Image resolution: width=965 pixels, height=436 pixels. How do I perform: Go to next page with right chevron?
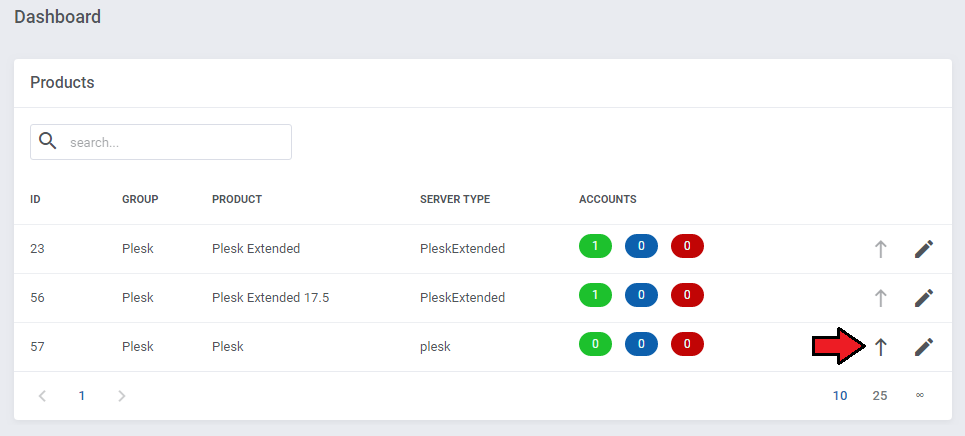(x=122, y=396)
